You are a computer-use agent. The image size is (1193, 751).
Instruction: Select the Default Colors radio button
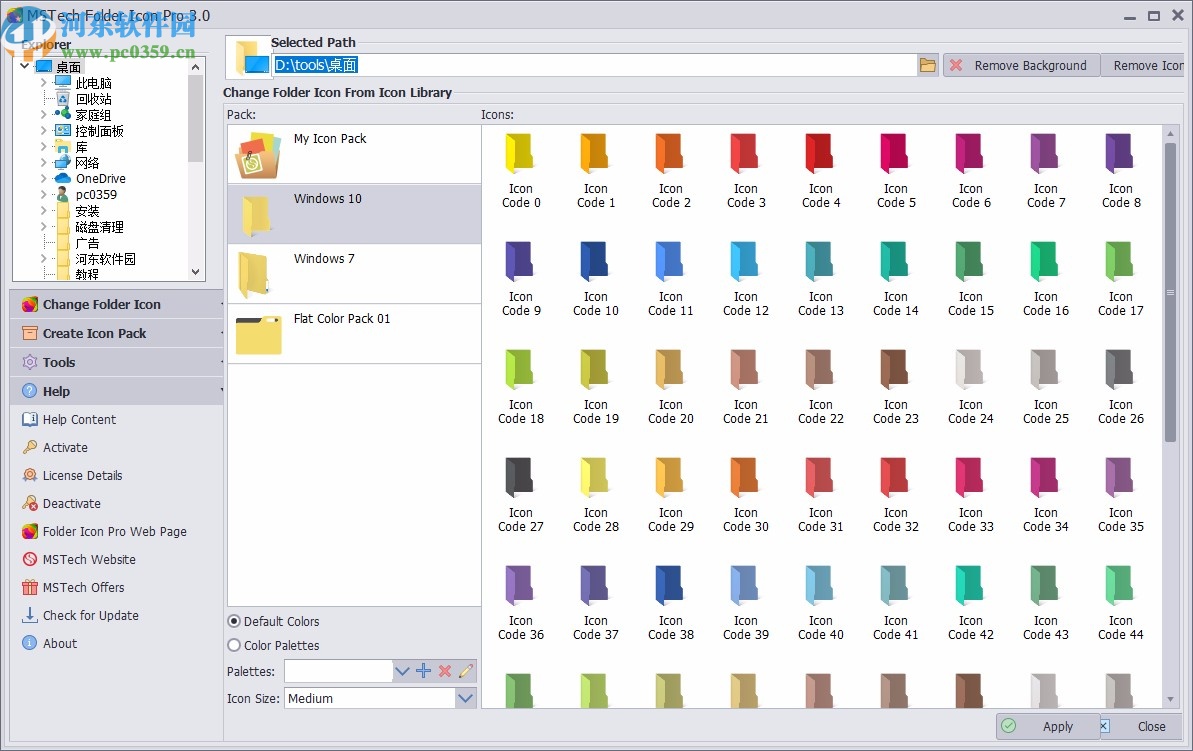click(x=234, y=621)
